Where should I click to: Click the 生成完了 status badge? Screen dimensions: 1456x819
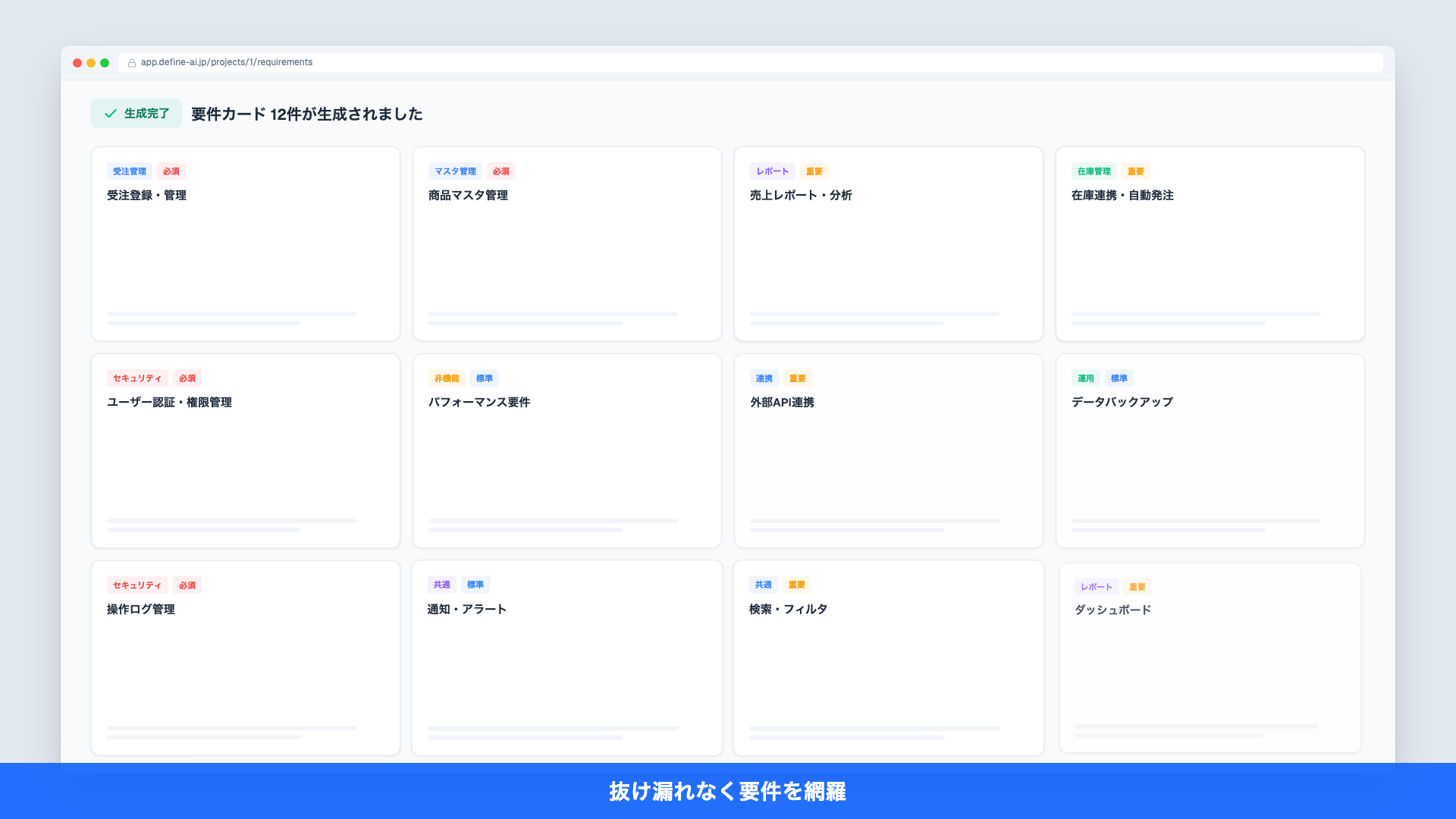(136, 114)
